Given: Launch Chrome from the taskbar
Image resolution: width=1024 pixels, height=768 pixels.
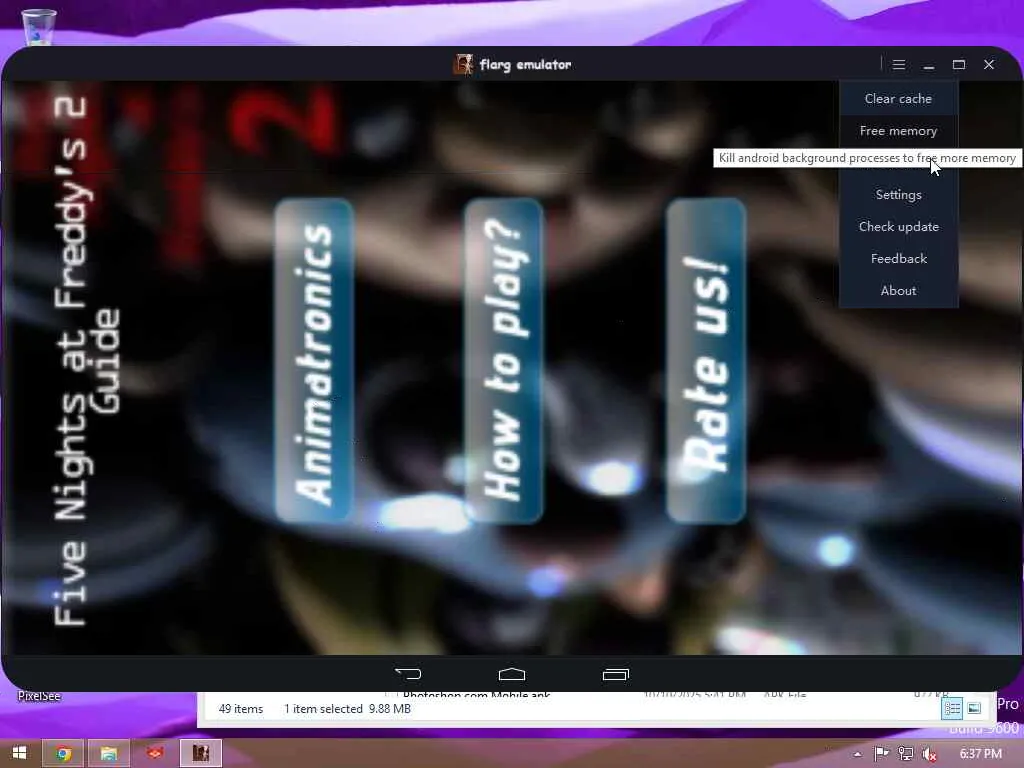Looking at the screenshot, I should (x=63, y=753).
